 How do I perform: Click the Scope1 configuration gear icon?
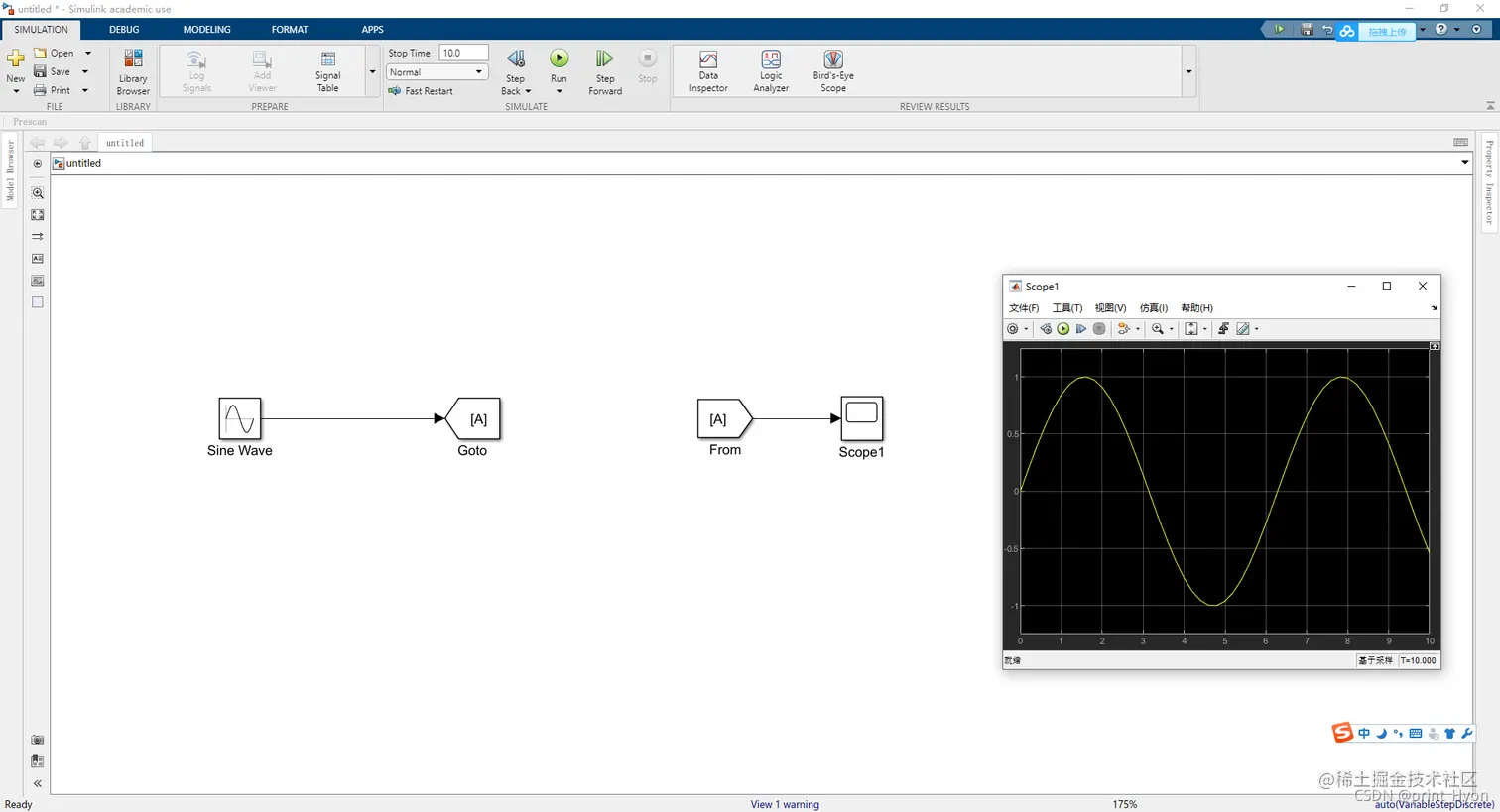(x=1013, y=329)
